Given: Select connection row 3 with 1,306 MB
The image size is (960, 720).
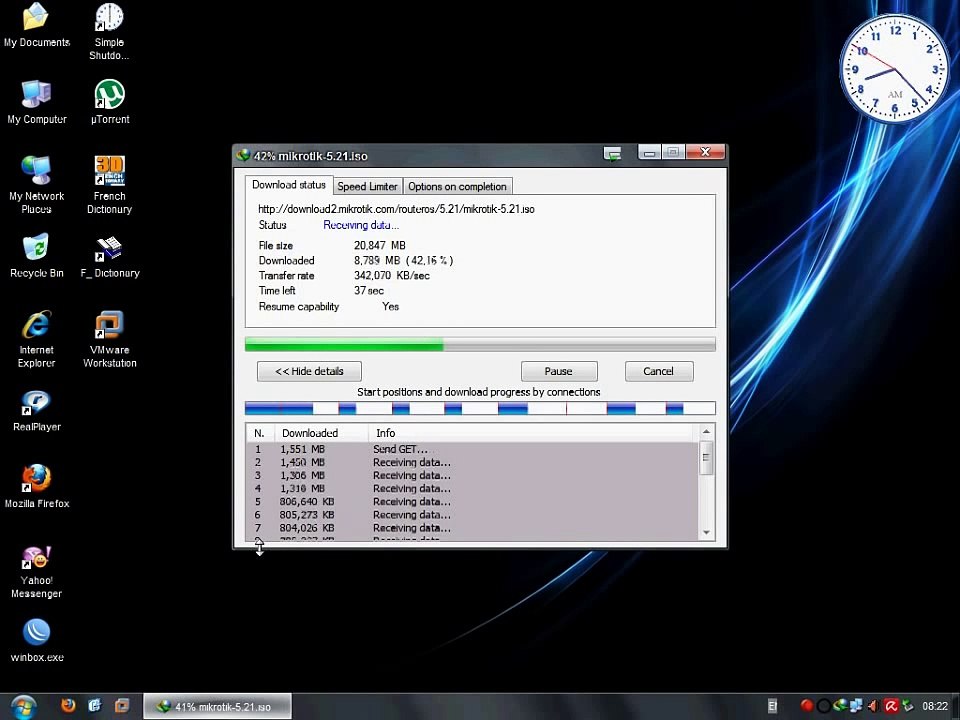Looking at the screenshot, I should point(473,475).
